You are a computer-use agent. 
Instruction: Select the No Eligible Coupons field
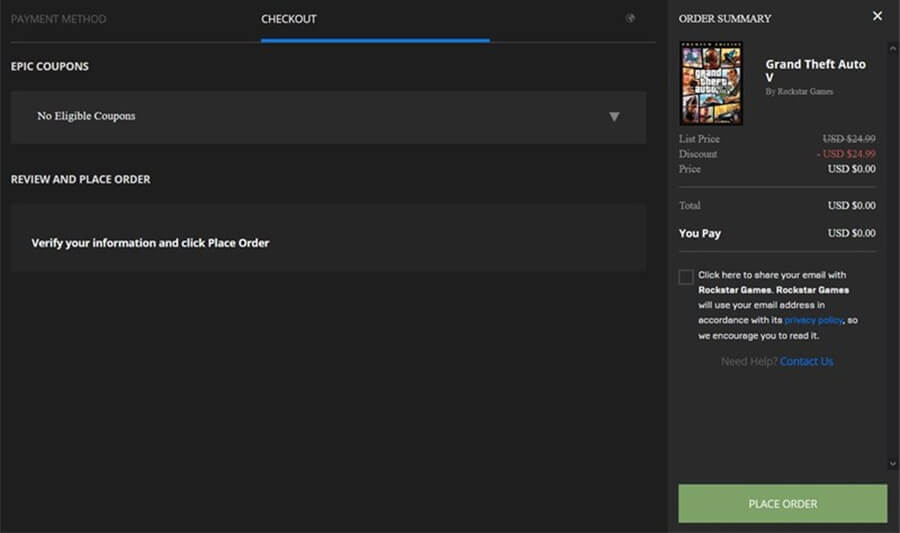(328, 117)
